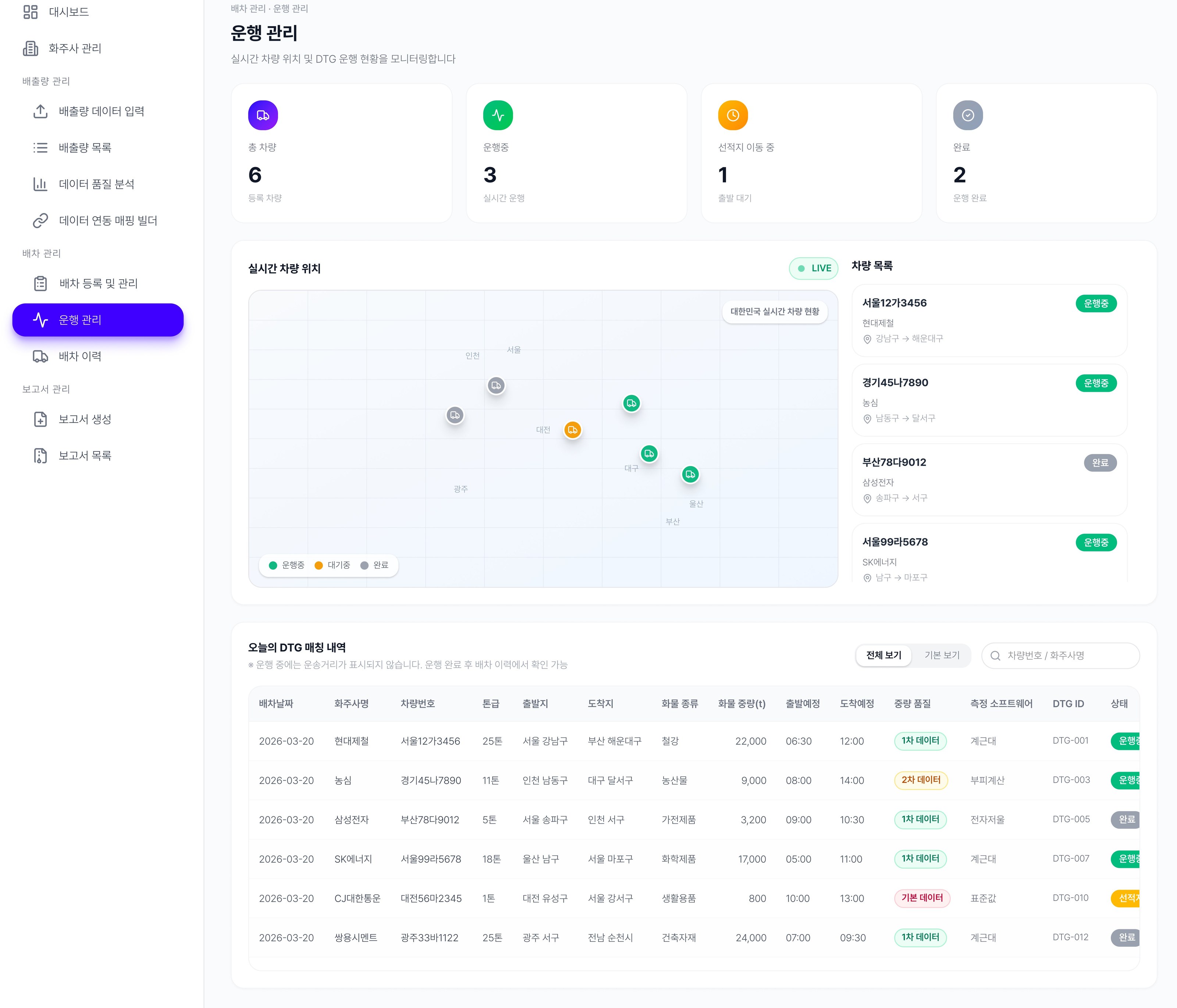Click the 배차 이력 truck icon
The image size is (1177, 1008).
(40, 356)
